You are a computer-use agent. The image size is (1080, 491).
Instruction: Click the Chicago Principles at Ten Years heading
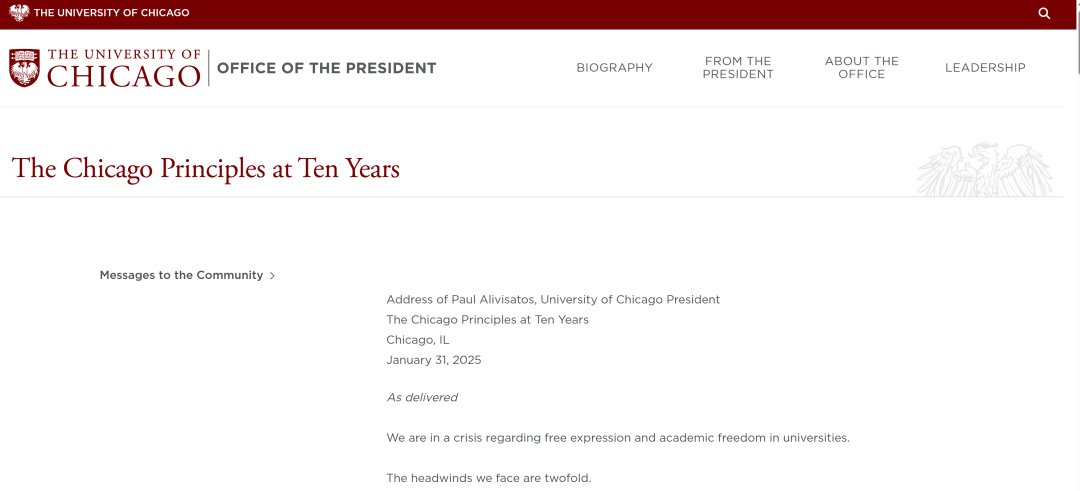(x=206, y=168)
